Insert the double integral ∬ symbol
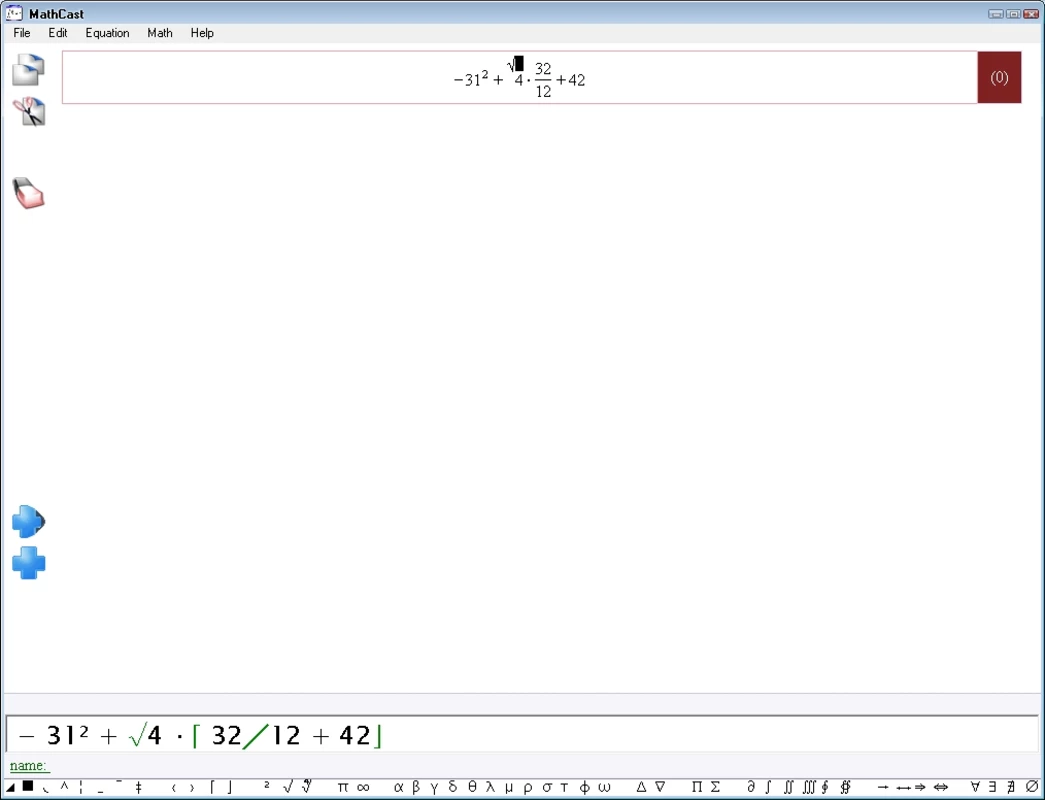Viewport: 1045px width, 800px height. click(x=788, y=787)
